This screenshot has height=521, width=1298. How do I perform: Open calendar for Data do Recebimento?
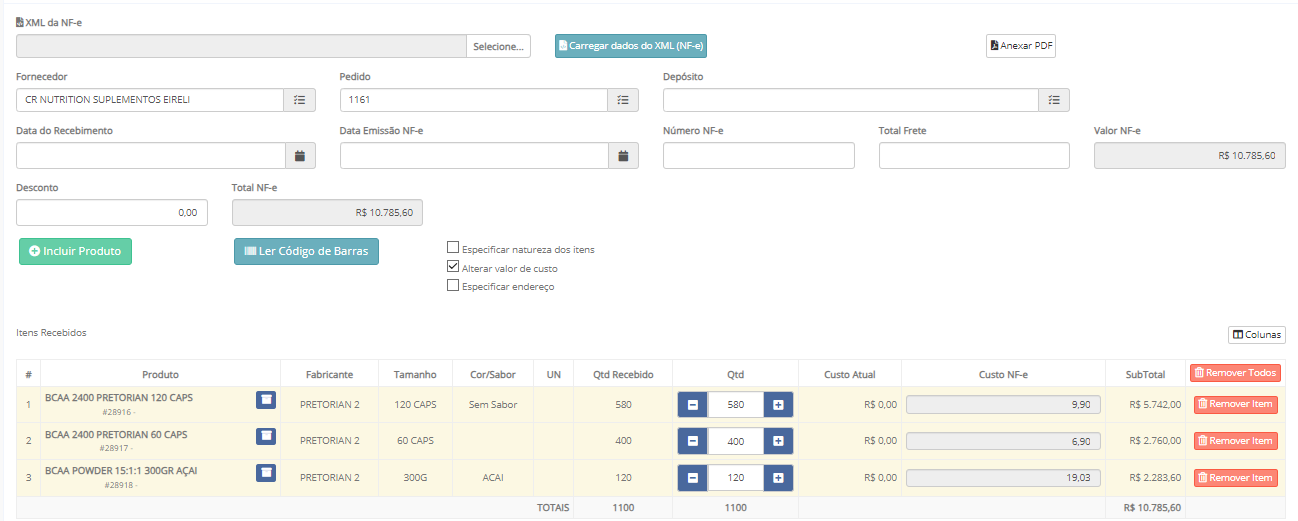tap(300, 156)
